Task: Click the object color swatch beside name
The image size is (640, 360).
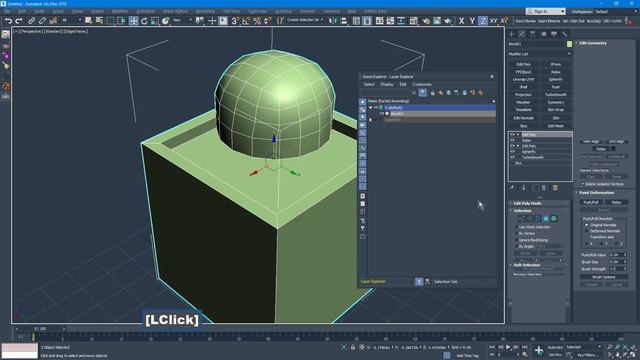Action: click(569, 44)
